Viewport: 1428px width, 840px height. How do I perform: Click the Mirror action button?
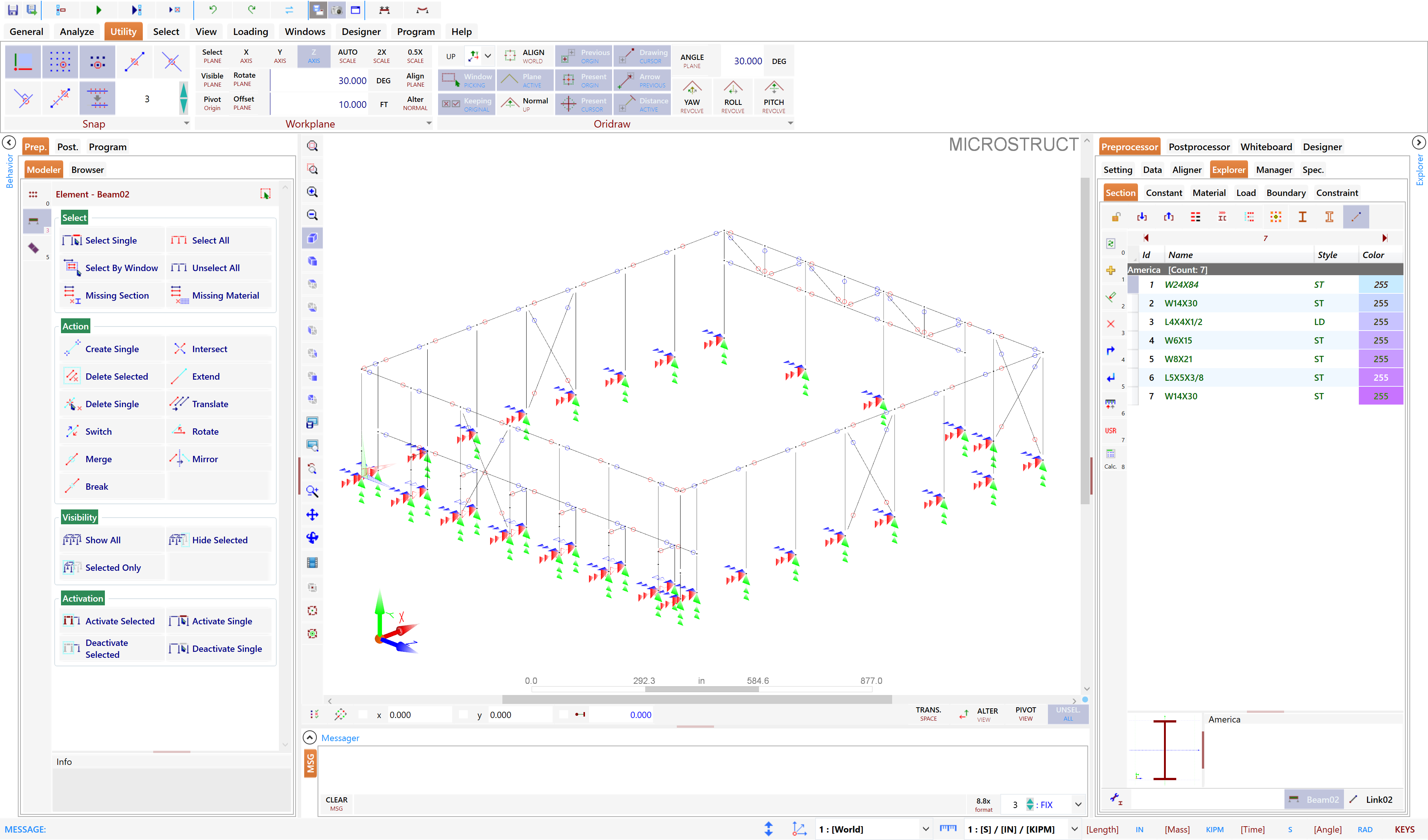pyautogui.click(x=219, y=459)
